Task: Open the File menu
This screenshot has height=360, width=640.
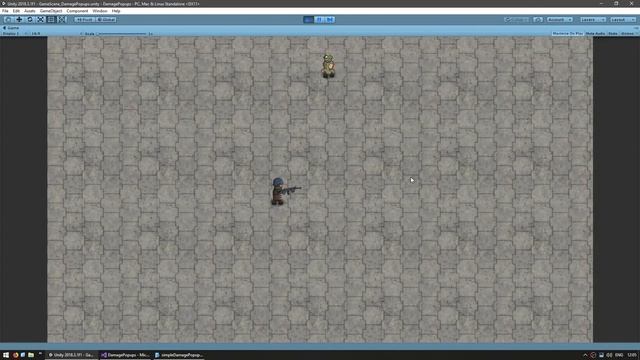Action: (5, 11)
